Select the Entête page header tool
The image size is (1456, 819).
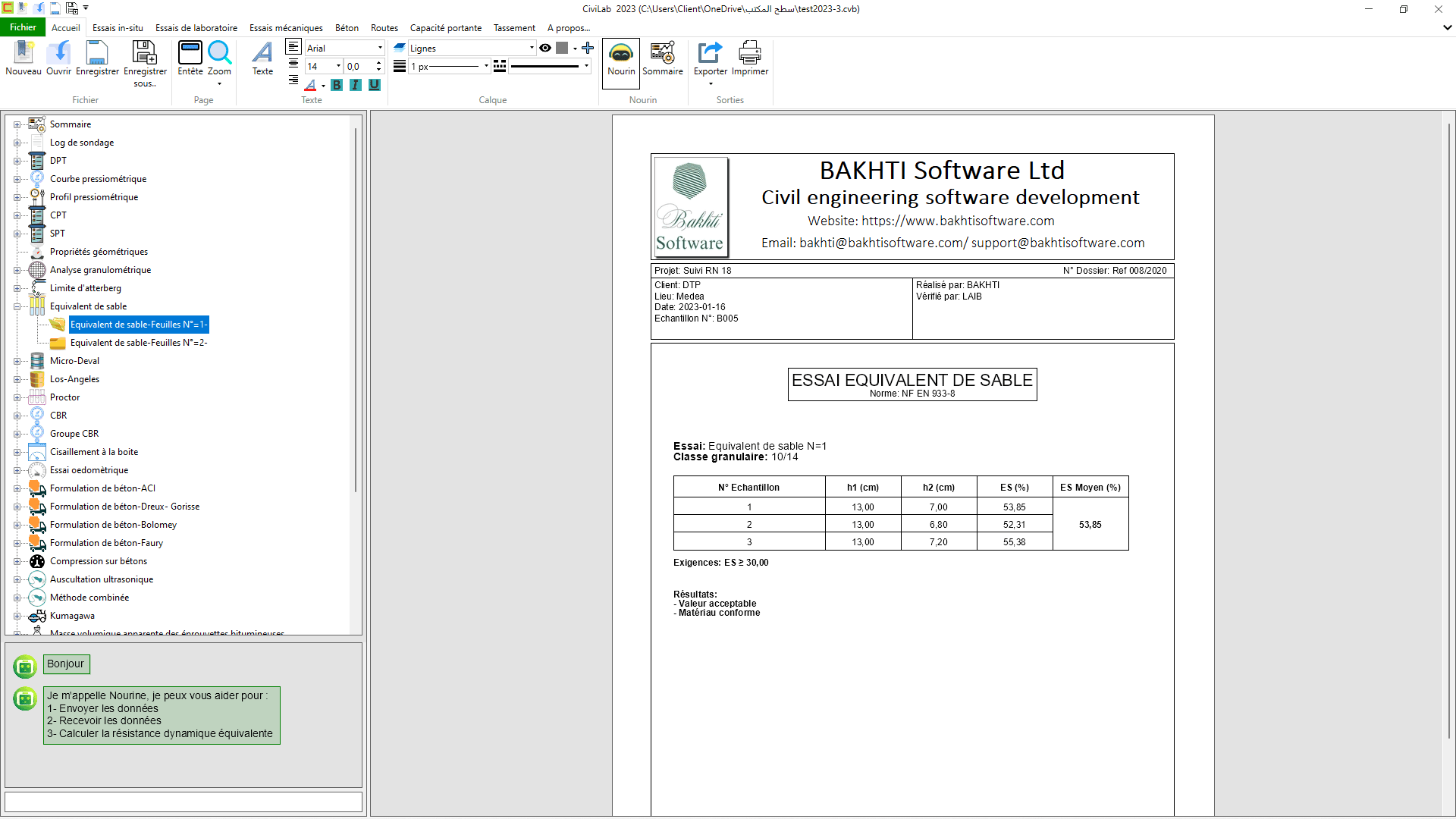click(190, 58)
